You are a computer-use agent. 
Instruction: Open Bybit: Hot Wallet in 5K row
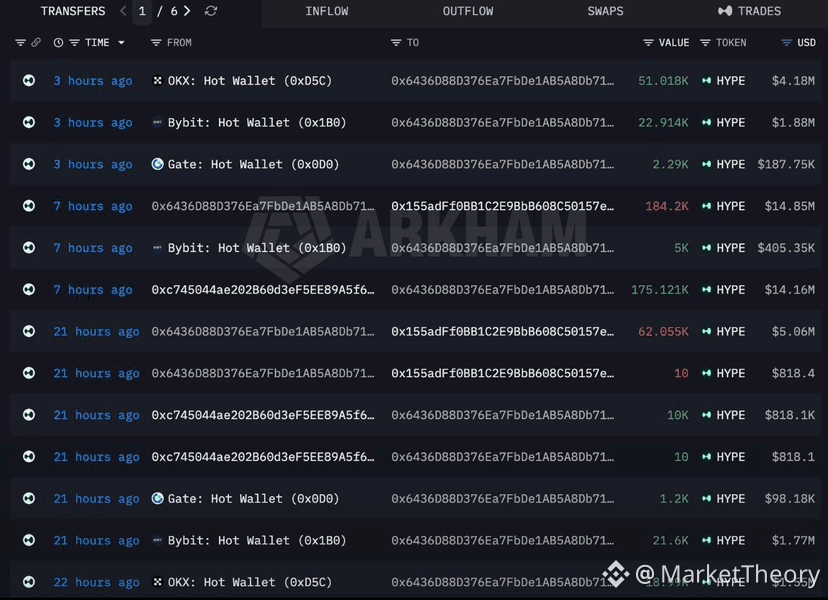pyautogui.click(x=257, y=248)
